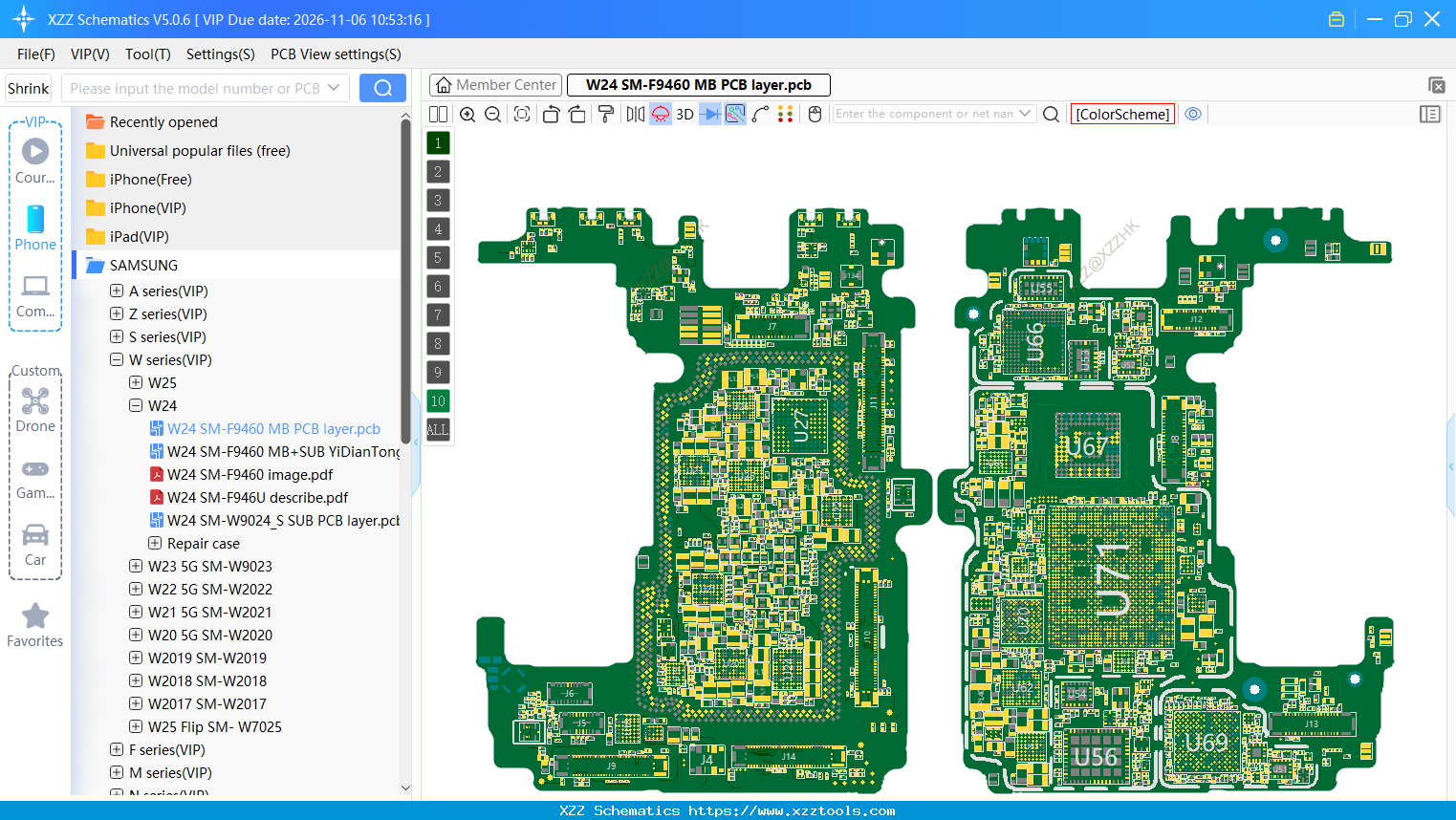Toggle the eye visibility icon near ColorScheme
This screenshot has height=820, width=1456.
point(1193,113)
